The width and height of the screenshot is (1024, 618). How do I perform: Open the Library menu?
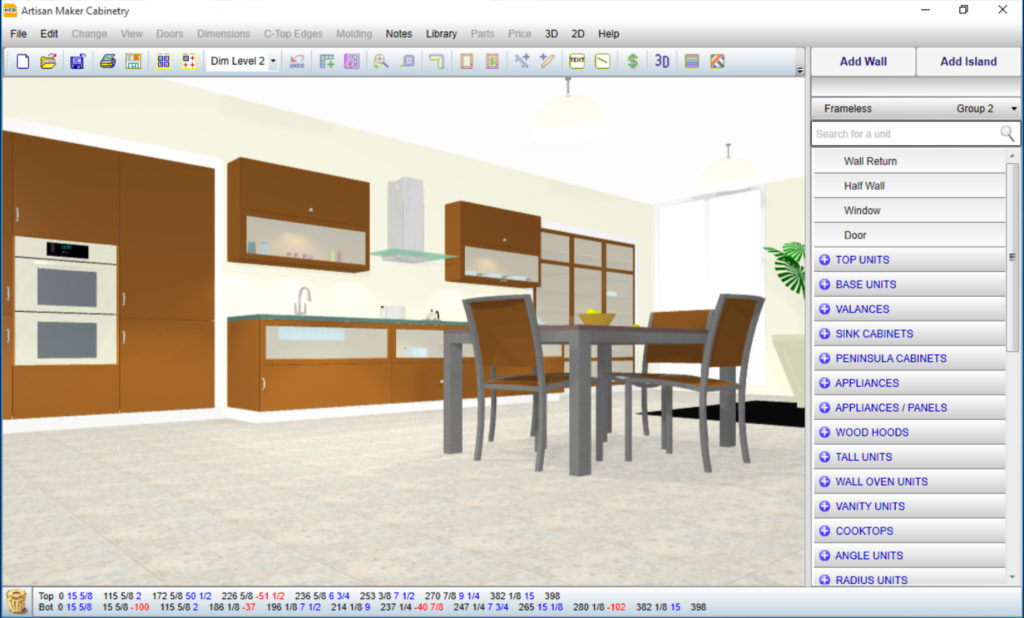(x=441, y=33)
